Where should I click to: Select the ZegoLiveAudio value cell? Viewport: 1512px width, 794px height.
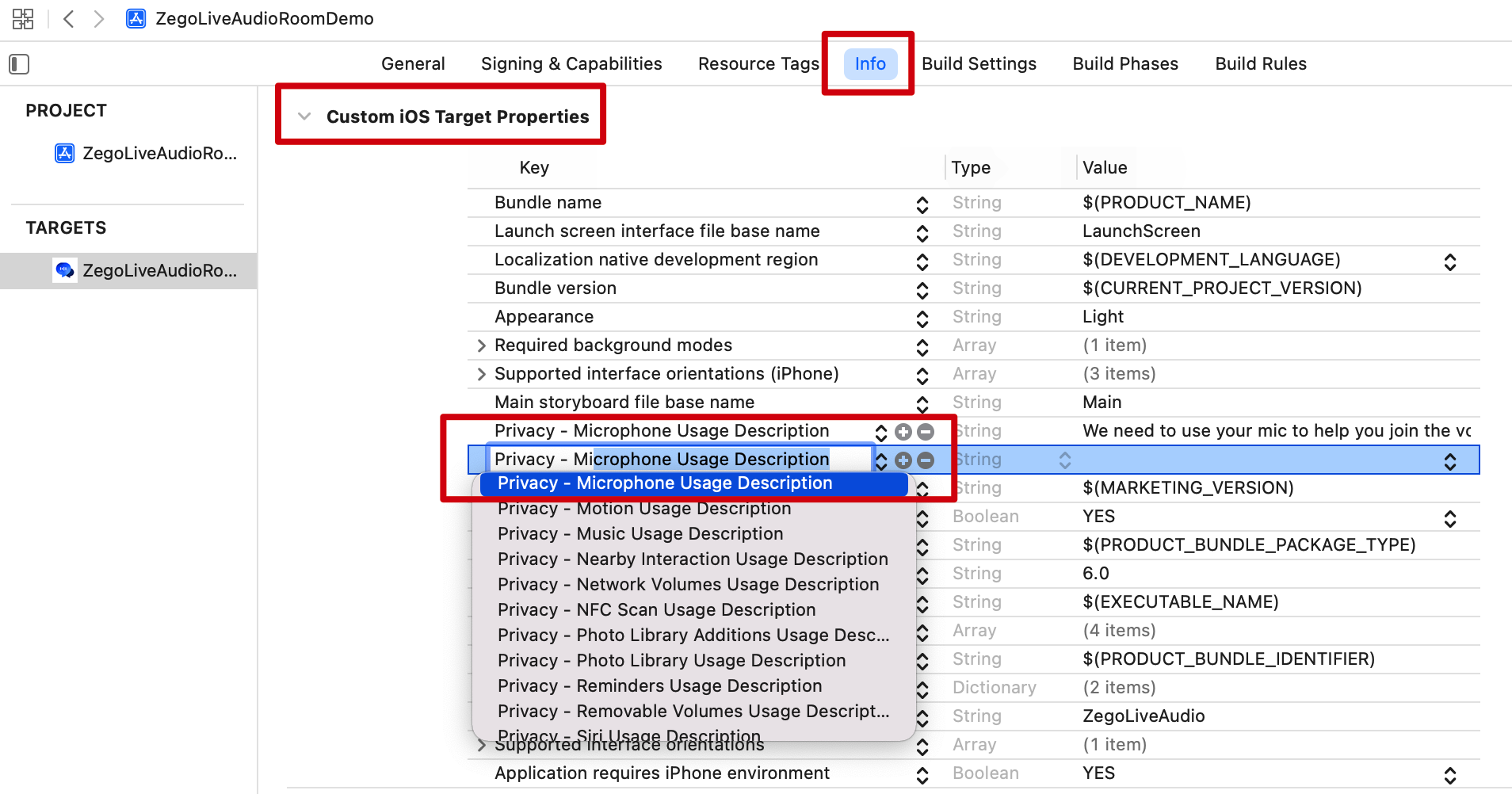click(1144, 716)
